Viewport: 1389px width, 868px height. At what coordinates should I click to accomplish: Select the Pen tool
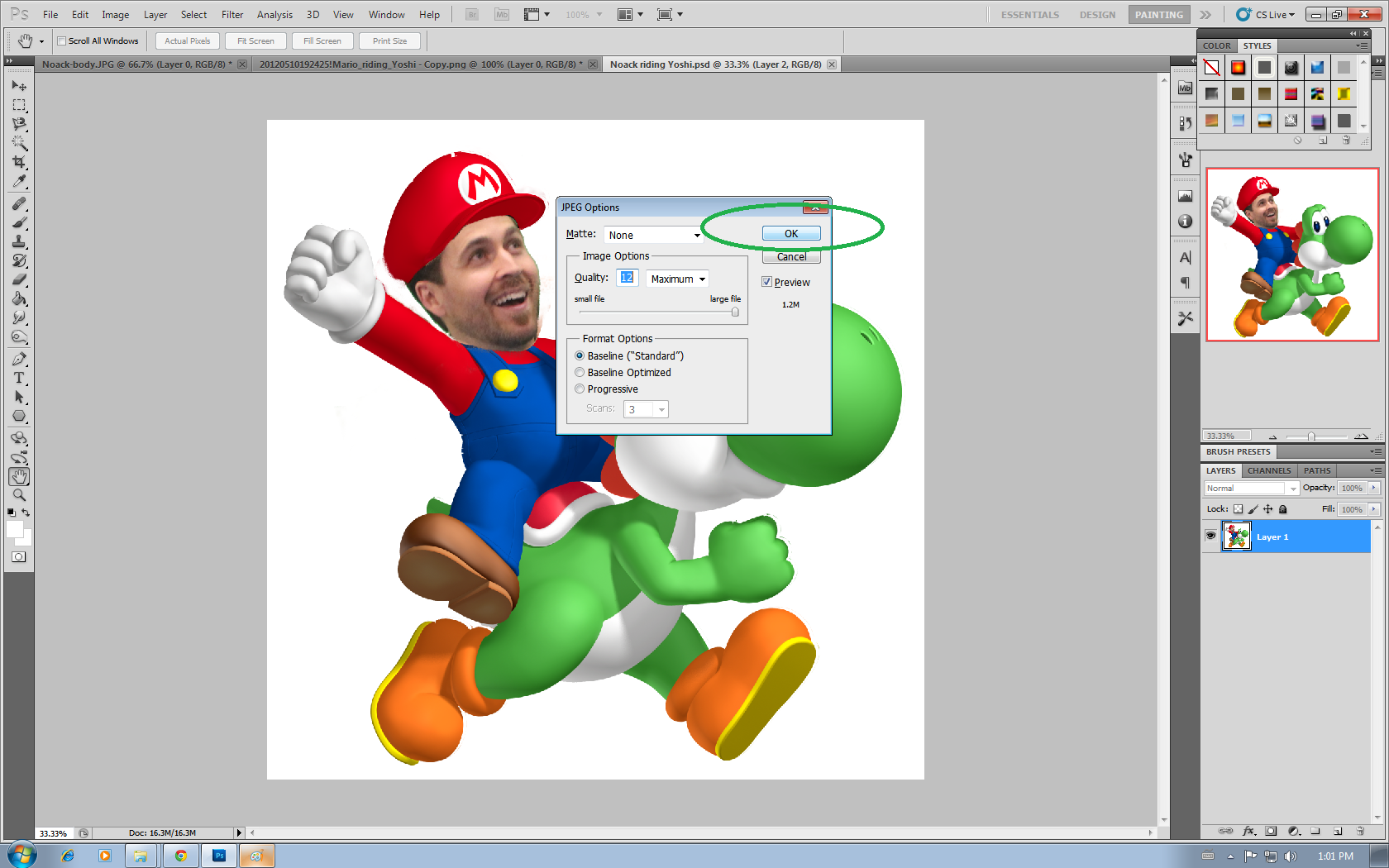[19, 359]
